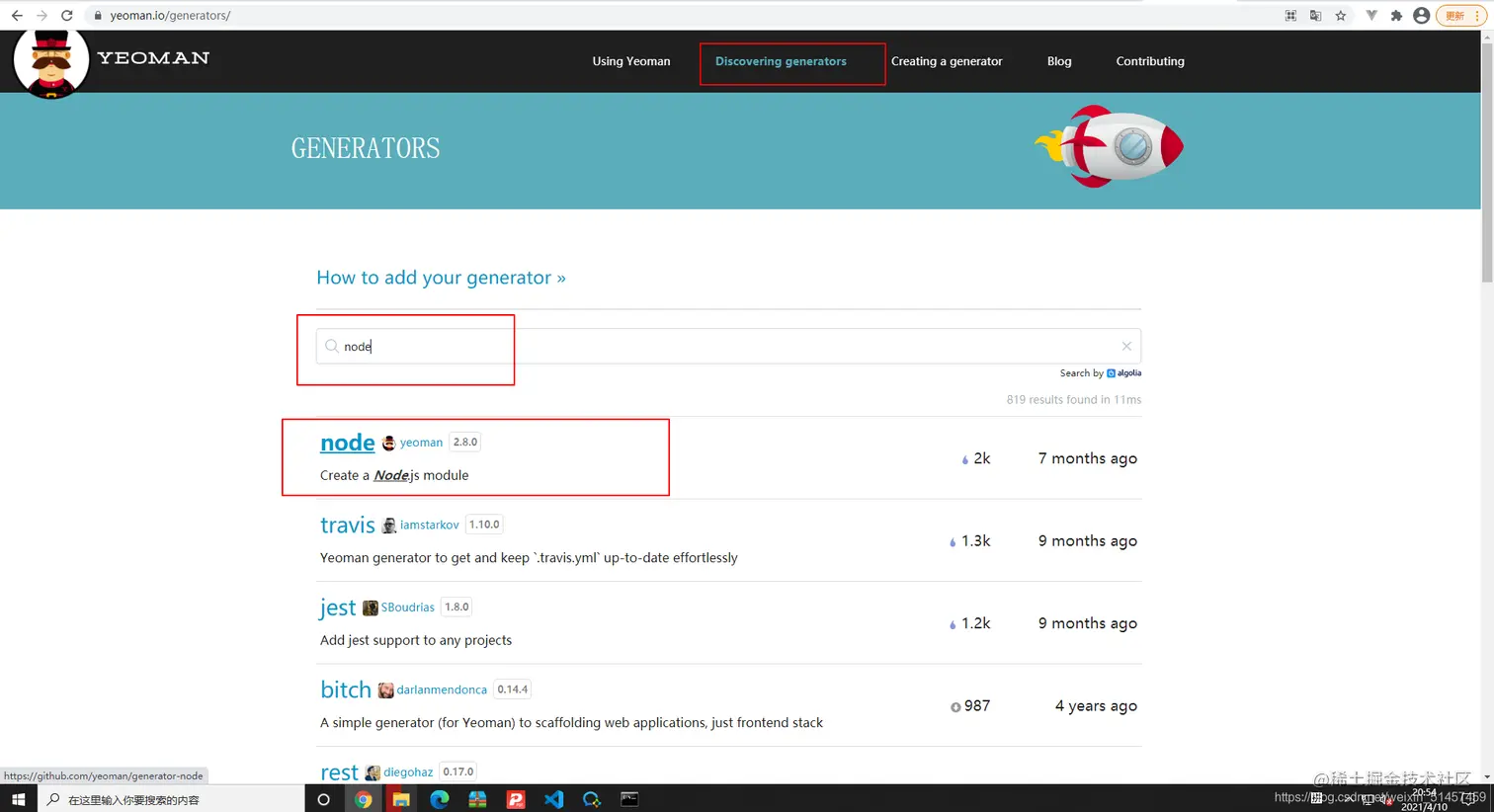Click yeoman author avatar next to node

(388, 443)
